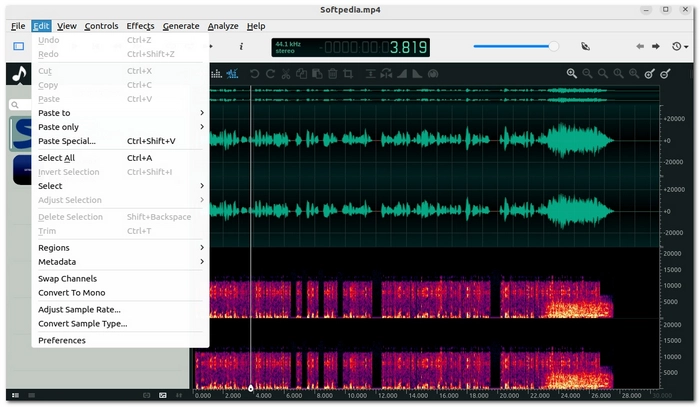The width and height of the screenshot is (700, 407).
Task: Adjust the blue volume slider handle
Action: [554, 46]
